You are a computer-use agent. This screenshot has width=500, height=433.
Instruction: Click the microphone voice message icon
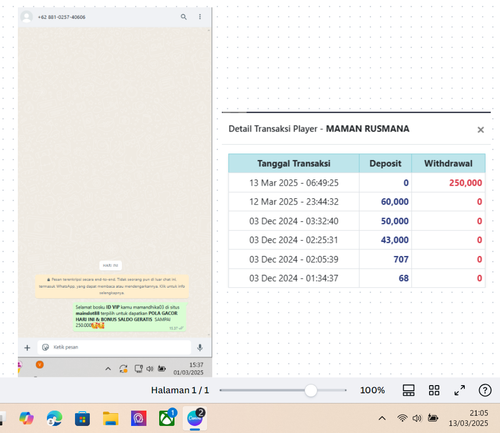(200, 347)
